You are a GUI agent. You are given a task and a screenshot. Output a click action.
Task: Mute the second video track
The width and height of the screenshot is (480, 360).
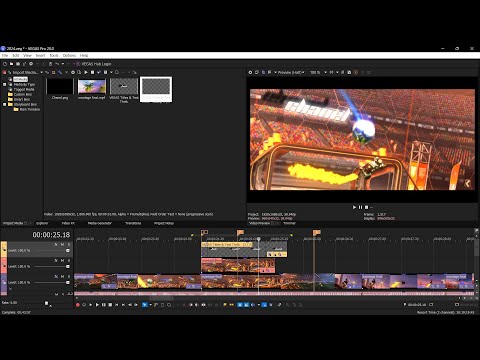(62, 261)
